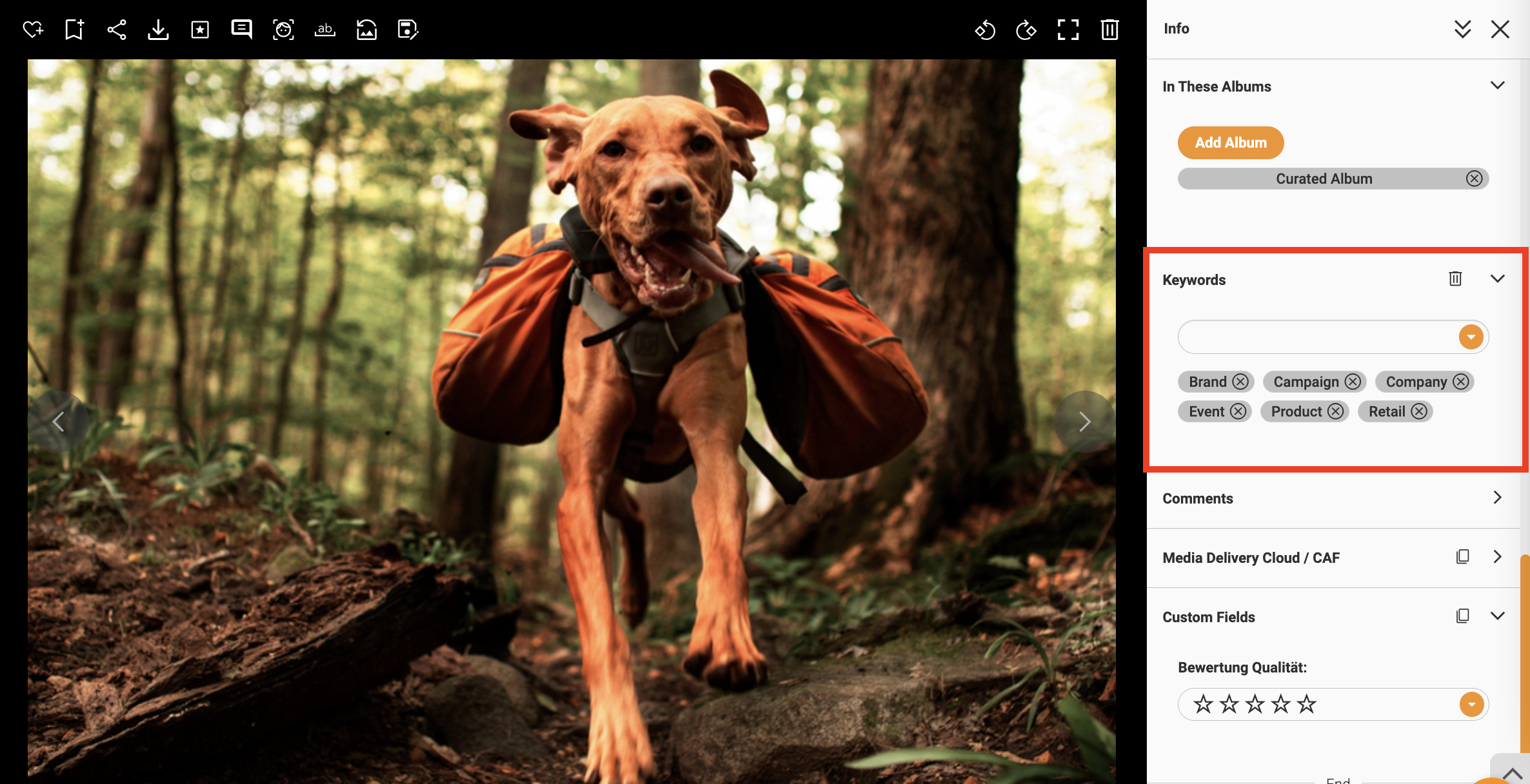Click the Add Album button
This screenshot has height=784, width=1530.
click(1231, 142)
